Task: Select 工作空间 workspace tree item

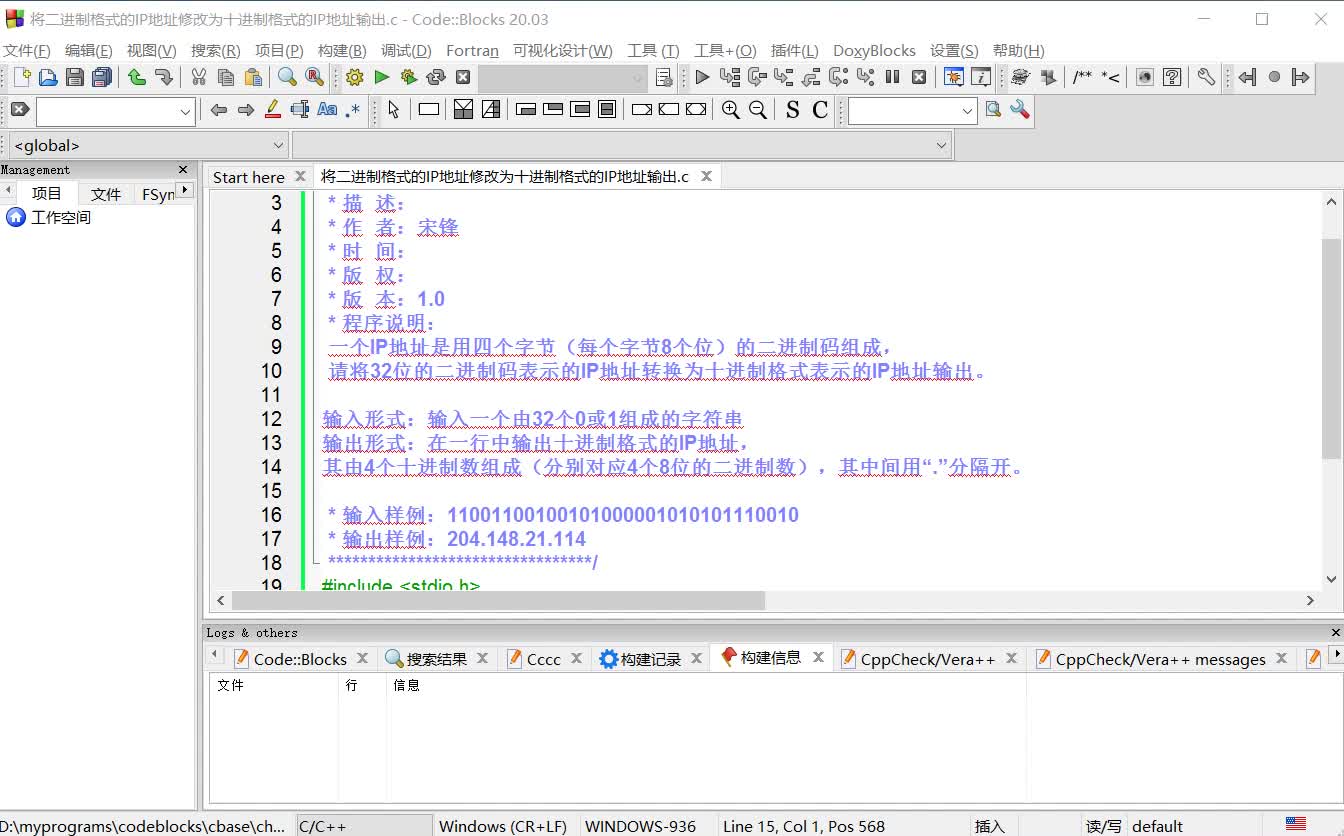Action: (x=60, y=217)
